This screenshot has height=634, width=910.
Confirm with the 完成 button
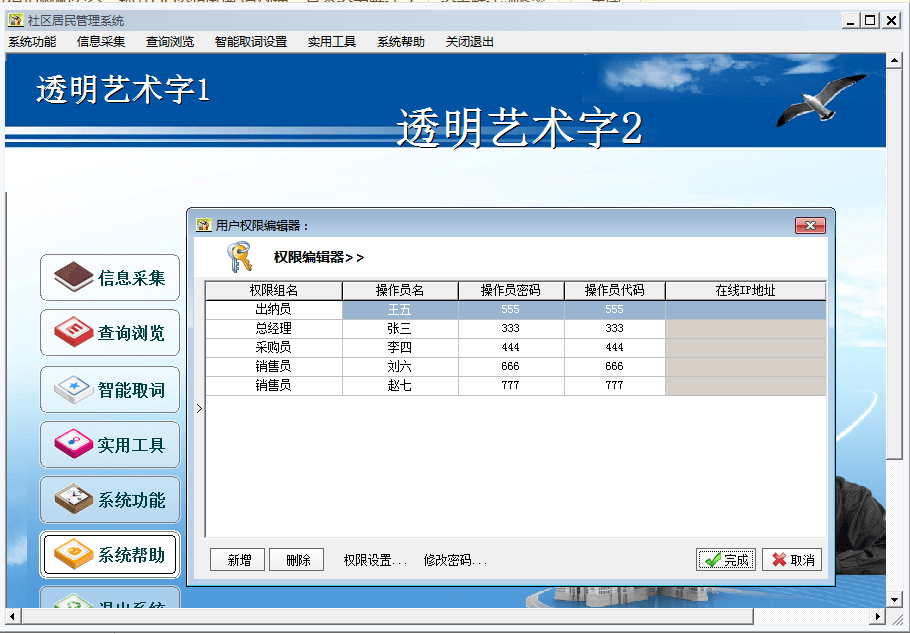coord(726,560)
